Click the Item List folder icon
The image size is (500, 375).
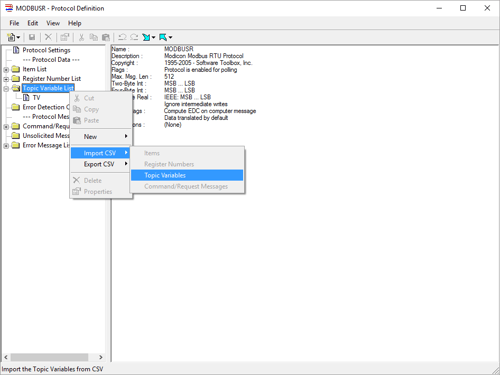point(16,69)
